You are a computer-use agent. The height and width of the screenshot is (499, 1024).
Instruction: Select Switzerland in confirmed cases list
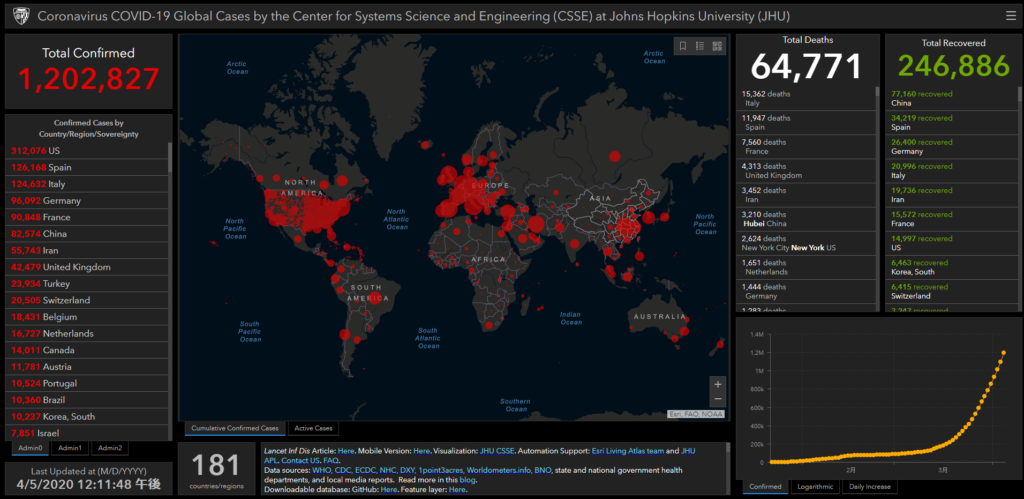click(x=45, y=300)
